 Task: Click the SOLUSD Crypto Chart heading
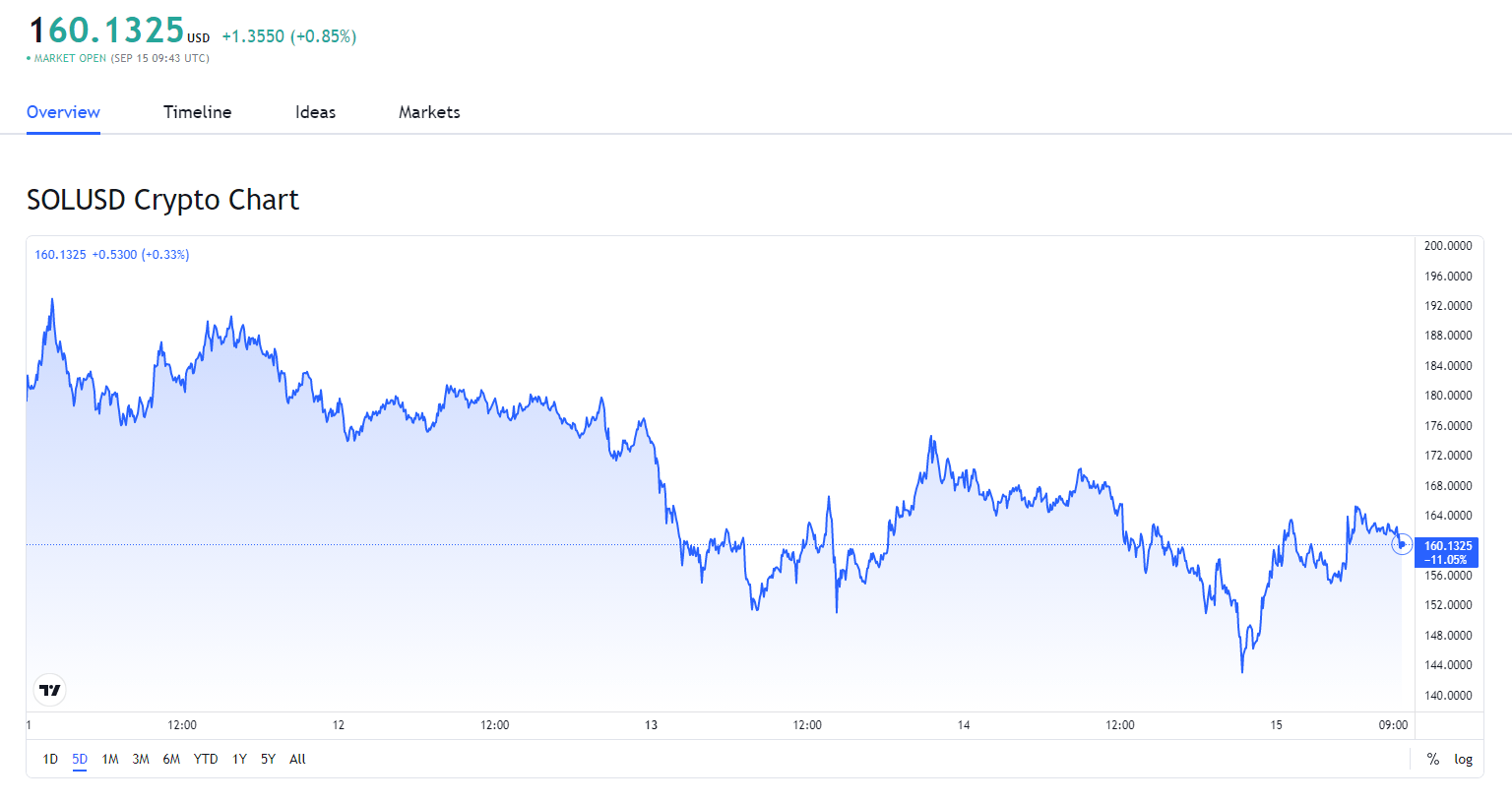[x=162, y=200]
